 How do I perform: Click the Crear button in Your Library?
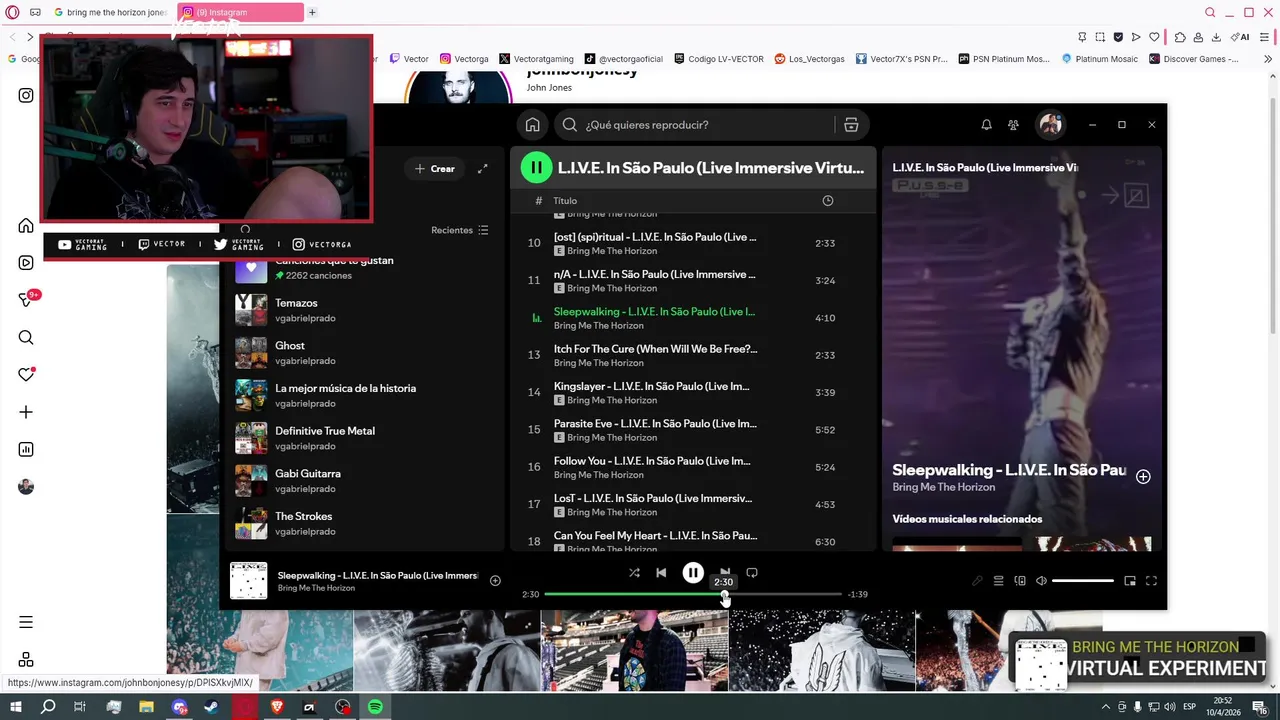pyautogui.click(x=435, y=169)
